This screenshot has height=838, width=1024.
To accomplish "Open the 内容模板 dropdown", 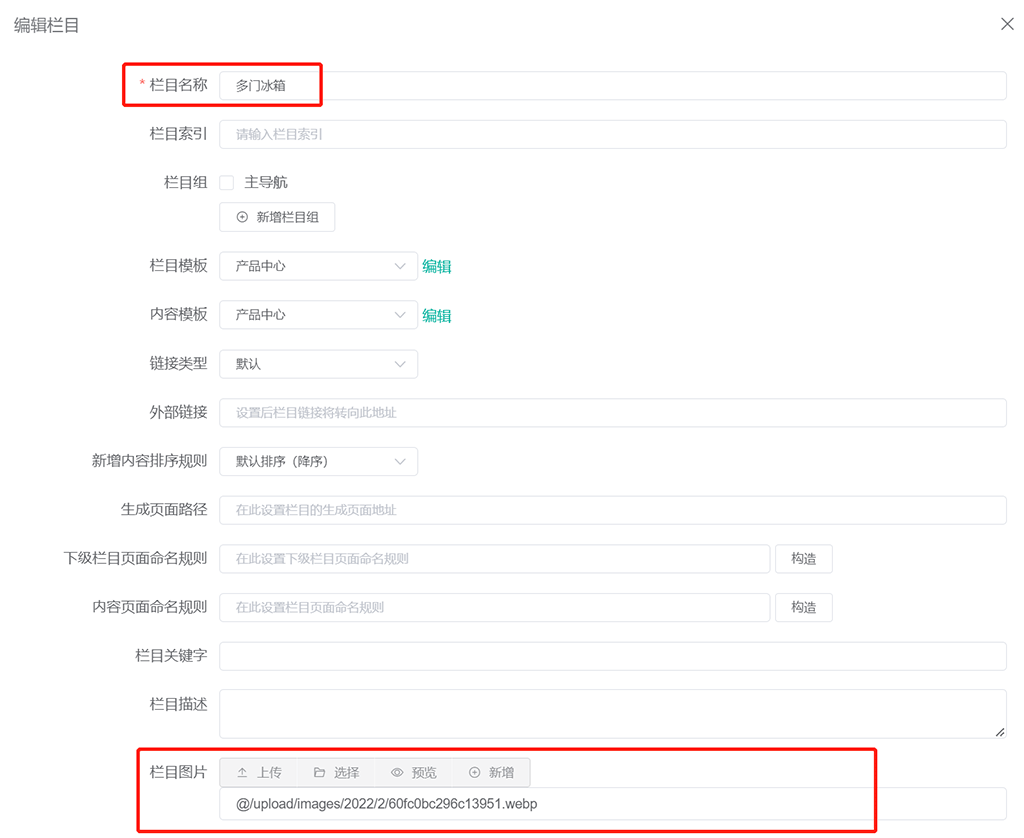I will [x=318, y=314].
